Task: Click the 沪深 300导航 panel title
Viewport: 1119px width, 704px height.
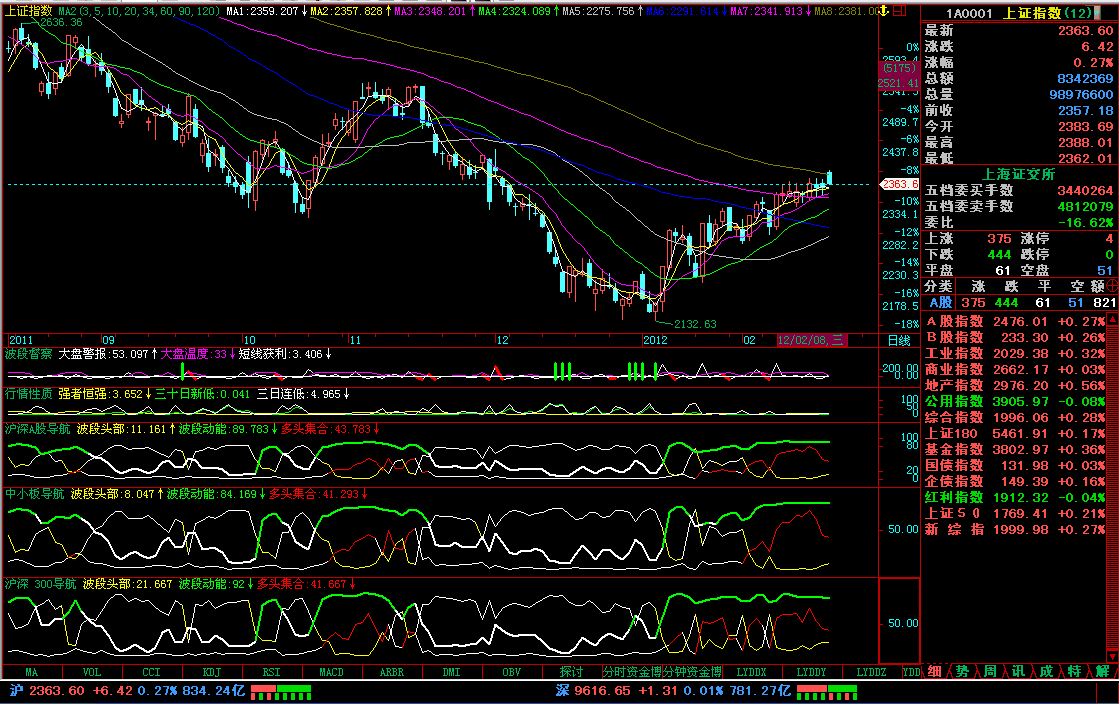Action: 41,584
